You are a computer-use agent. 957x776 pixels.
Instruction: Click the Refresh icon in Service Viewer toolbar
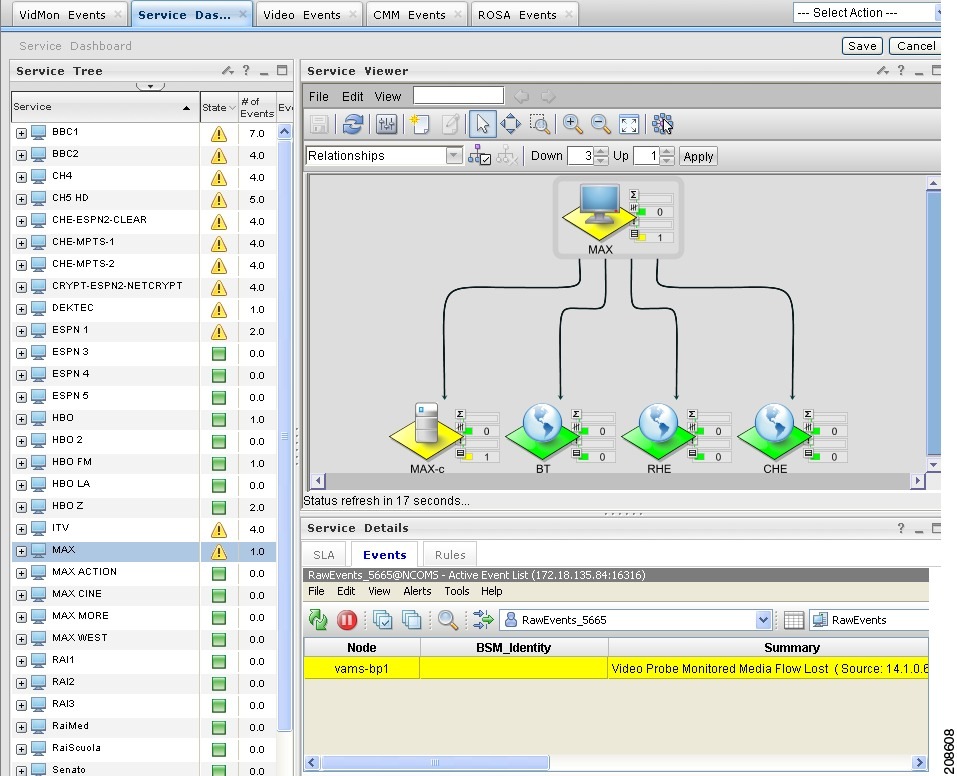(354, 123)
